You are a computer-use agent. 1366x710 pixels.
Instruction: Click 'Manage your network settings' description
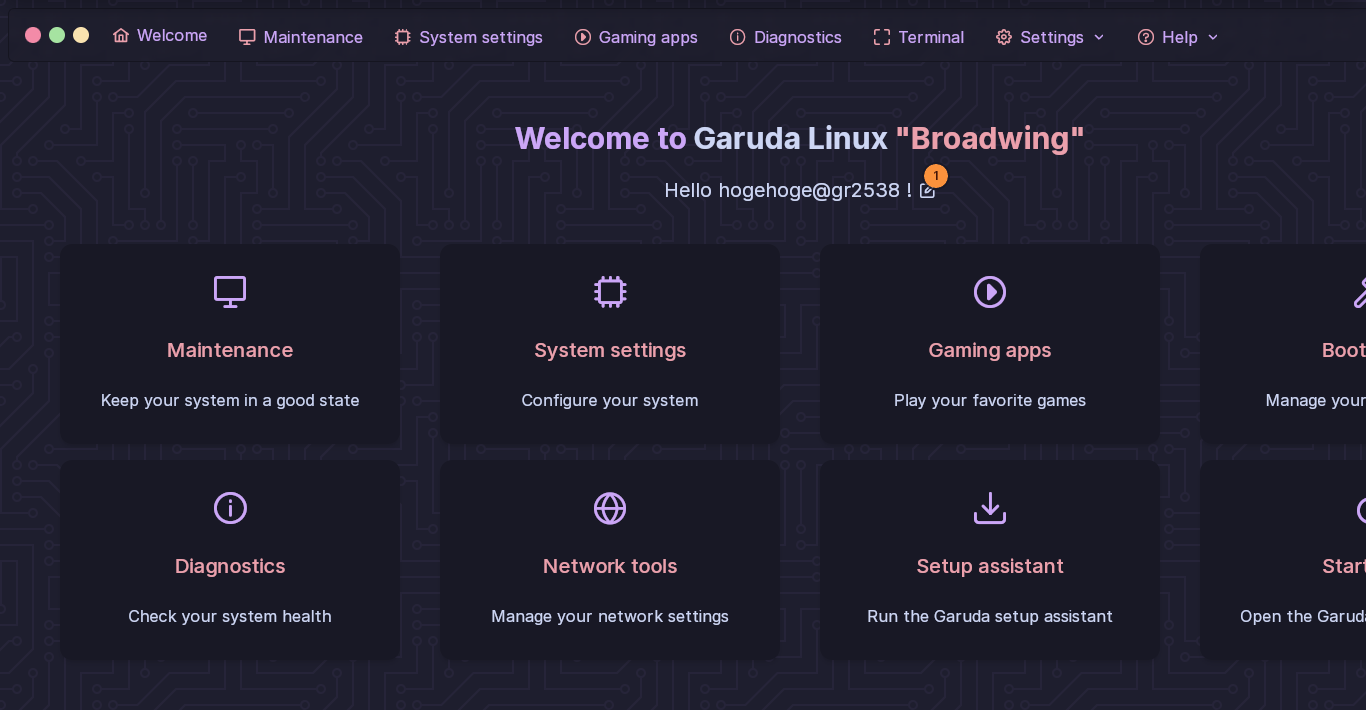pyautogui.click(x=610, y=616)
